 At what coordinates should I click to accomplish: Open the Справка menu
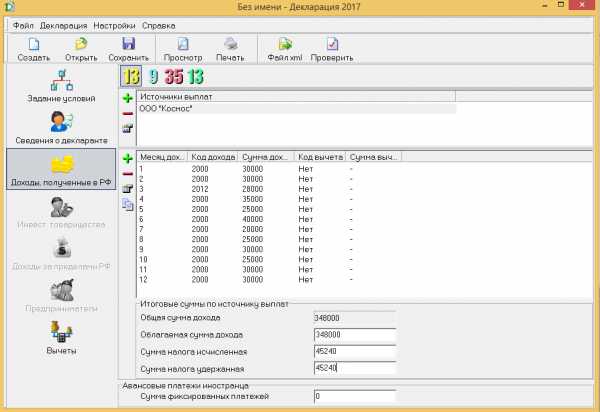(158, 26)
